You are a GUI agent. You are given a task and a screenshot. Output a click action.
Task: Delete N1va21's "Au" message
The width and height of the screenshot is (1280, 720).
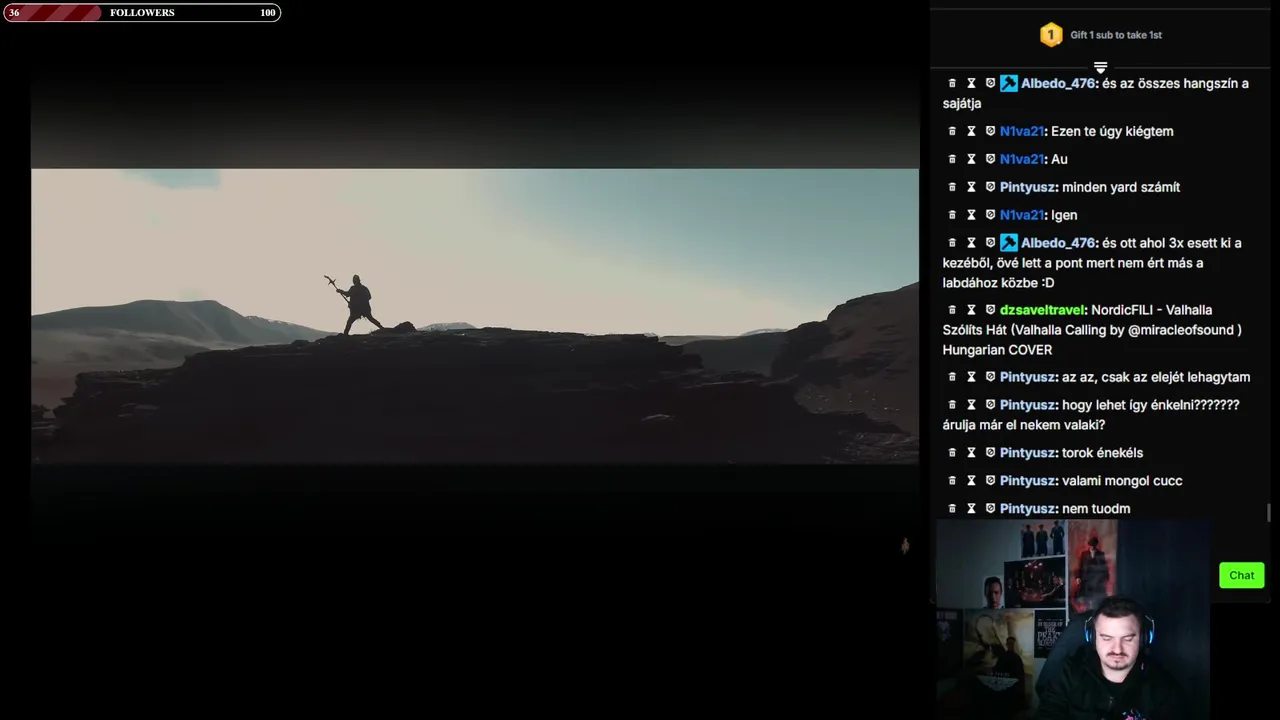point(952,159)
